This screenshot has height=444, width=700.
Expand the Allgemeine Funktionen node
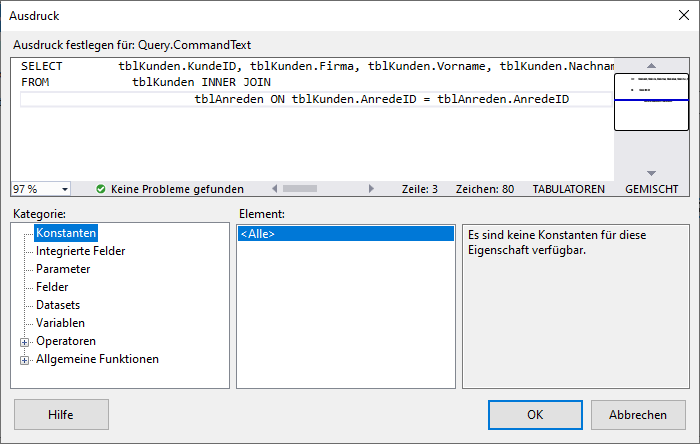[x=25, y=359]
